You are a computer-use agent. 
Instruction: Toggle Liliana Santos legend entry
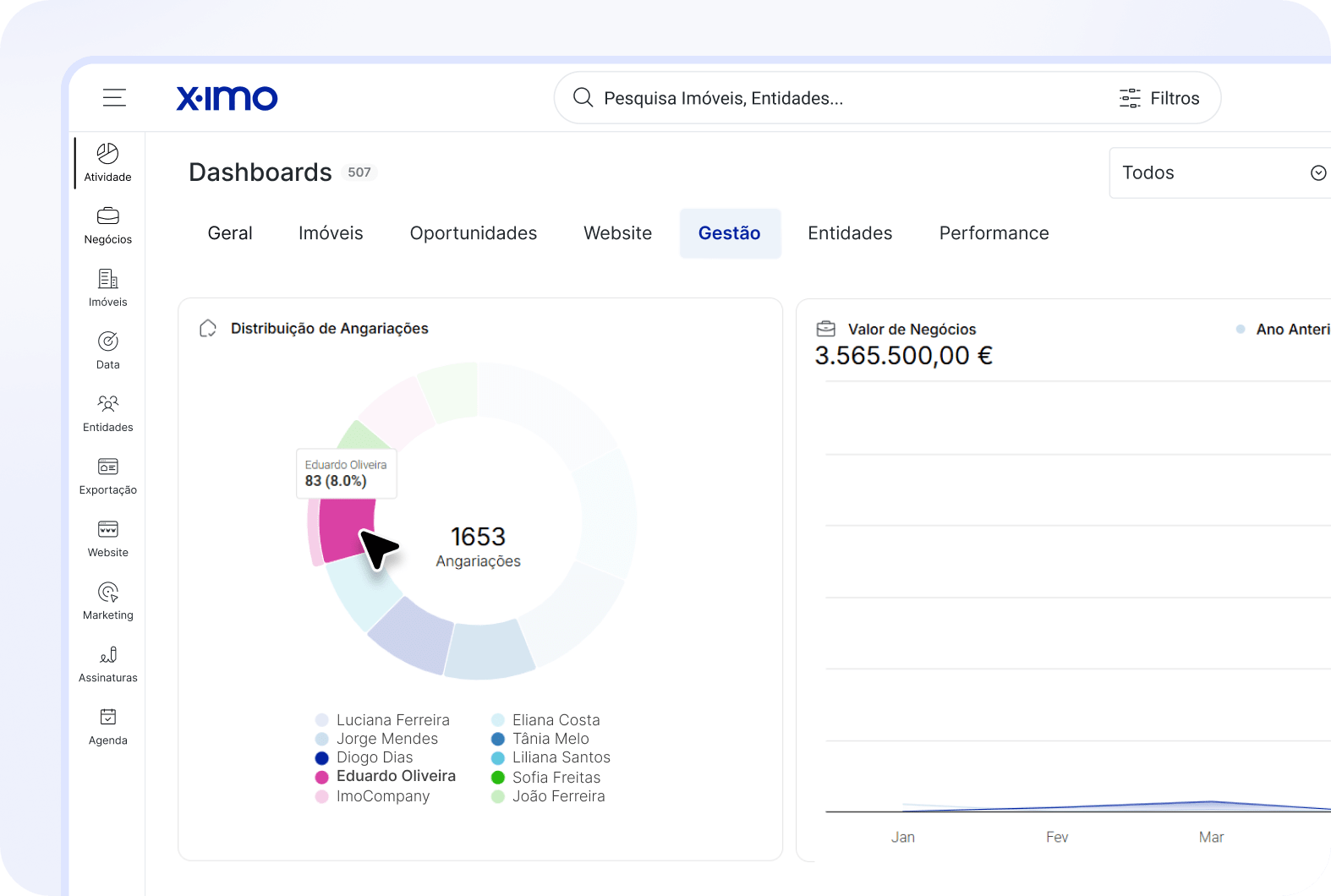[x=551, y=757]
